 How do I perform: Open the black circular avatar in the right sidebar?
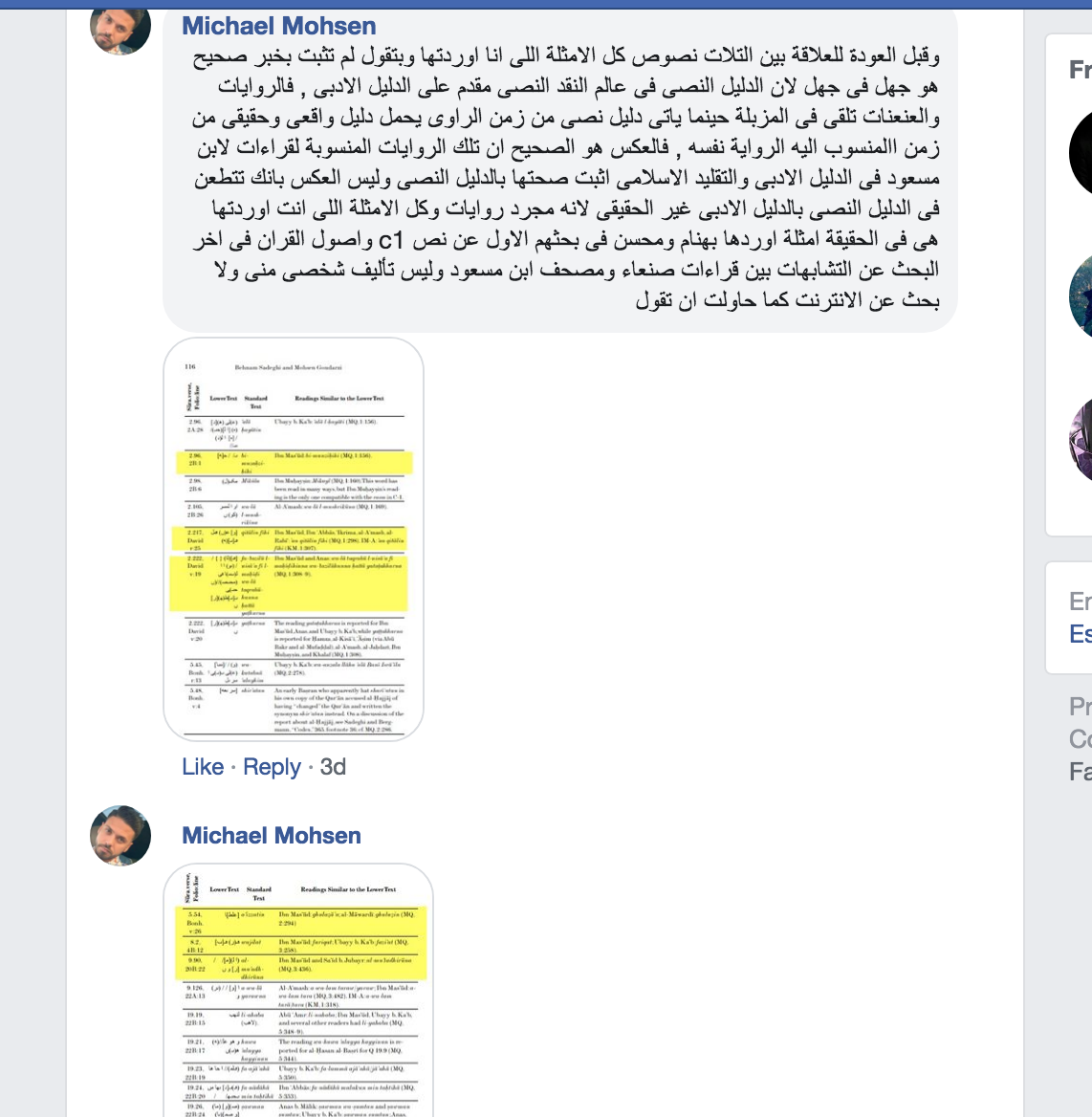[1081, 153]
